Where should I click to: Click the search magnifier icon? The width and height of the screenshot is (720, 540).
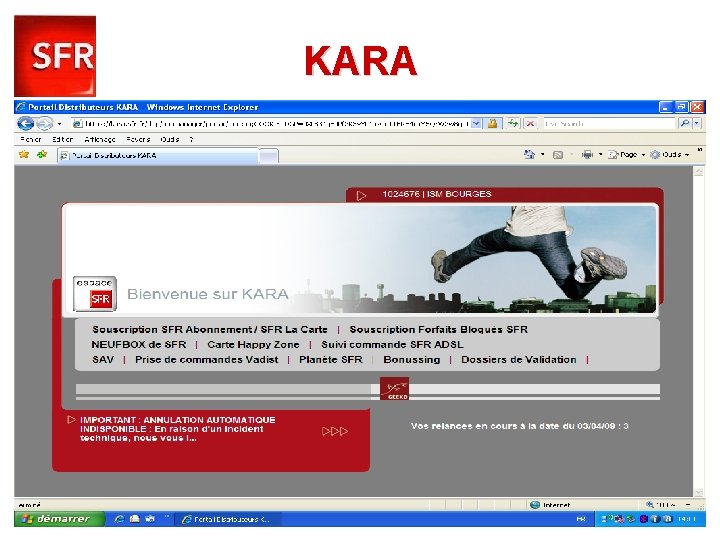tap(685, 124)
